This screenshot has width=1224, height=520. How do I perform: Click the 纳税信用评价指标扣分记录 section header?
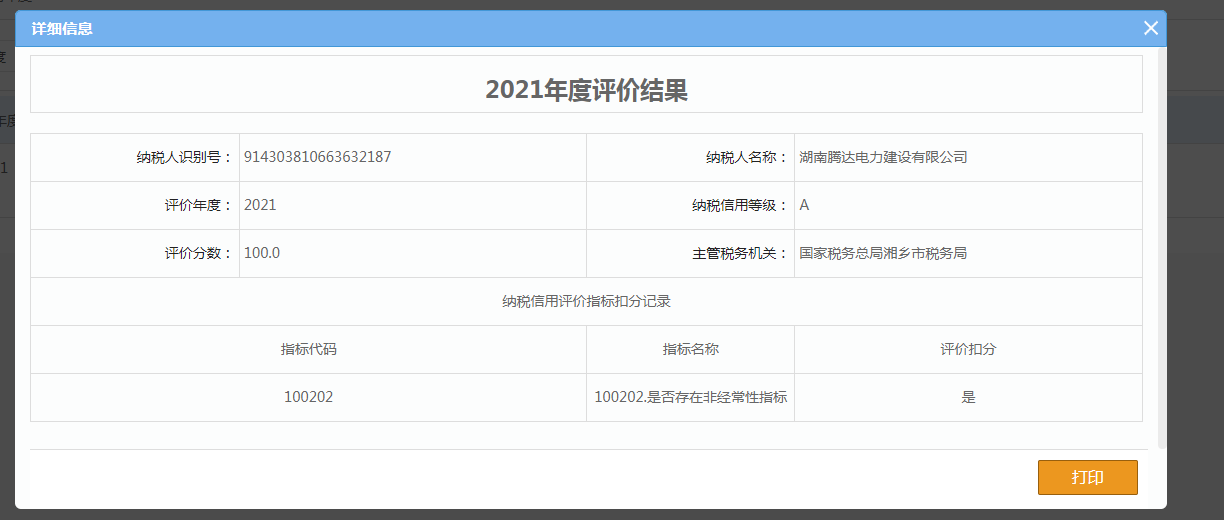(586, 301)
